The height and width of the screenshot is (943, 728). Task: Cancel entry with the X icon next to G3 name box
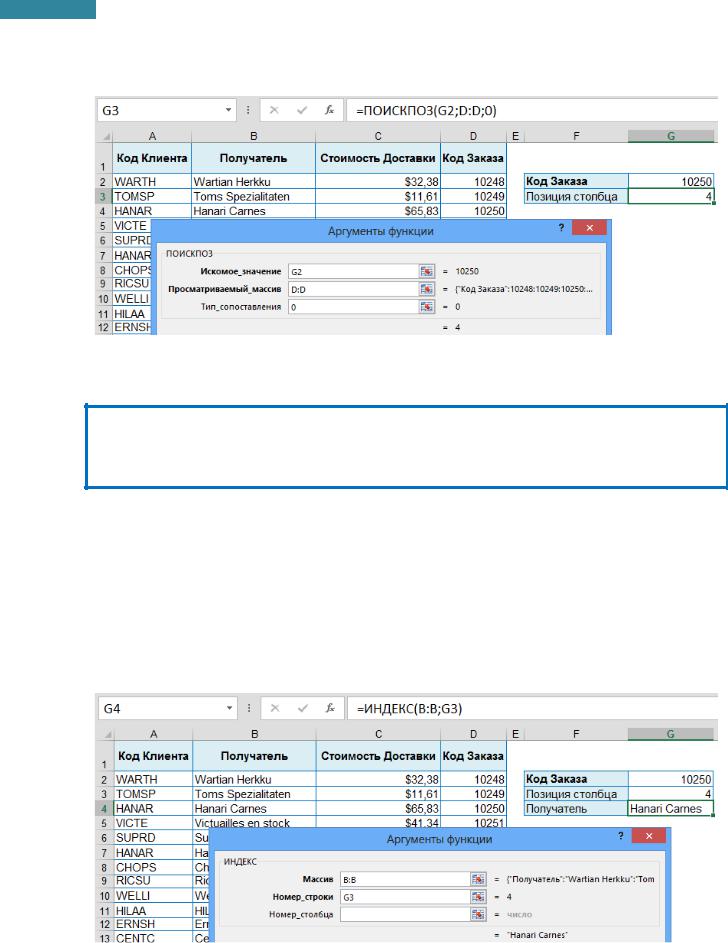(274, 110)
